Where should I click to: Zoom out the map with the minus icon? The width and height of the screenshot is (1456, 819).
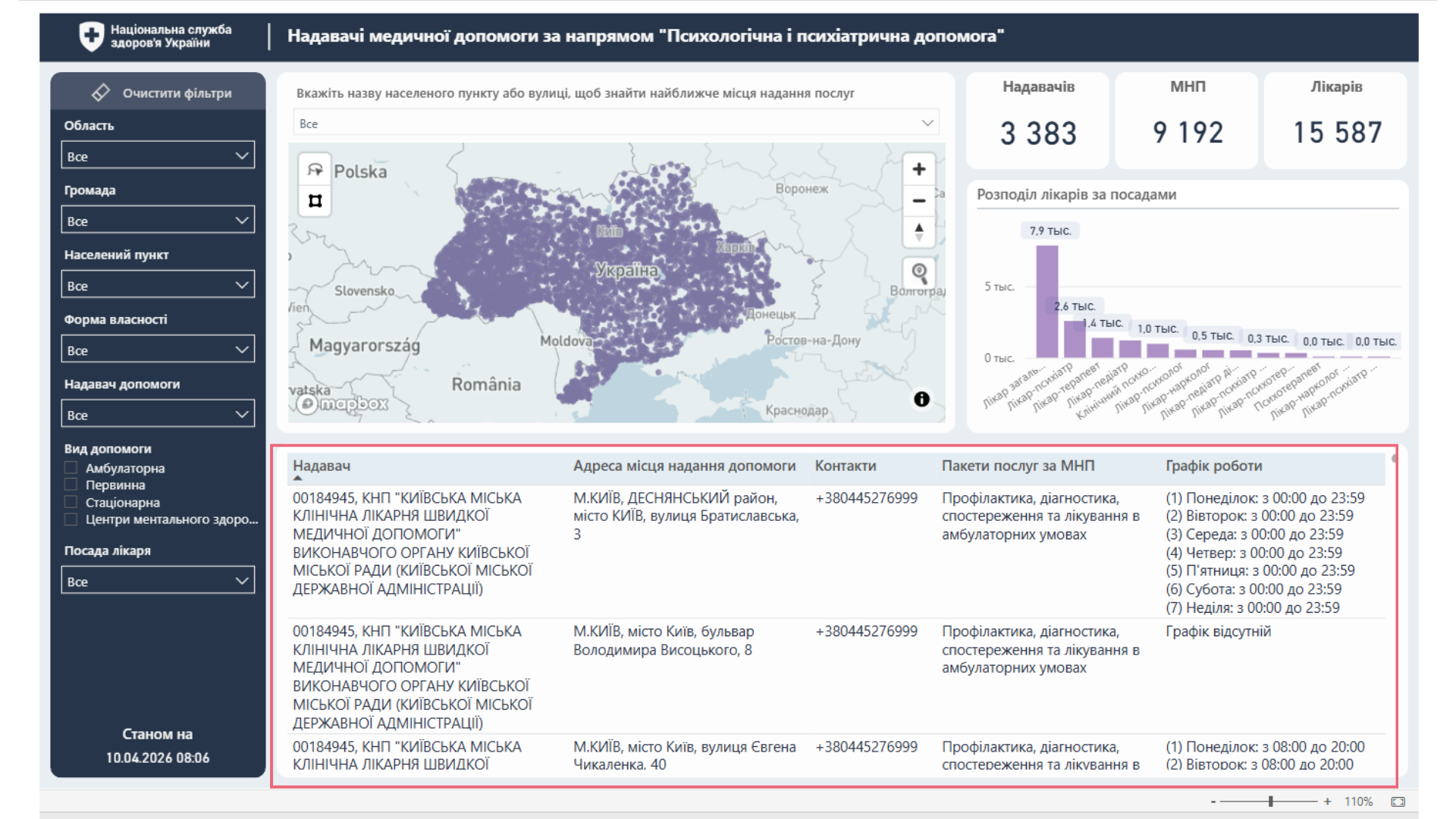[x=918, y=200]
